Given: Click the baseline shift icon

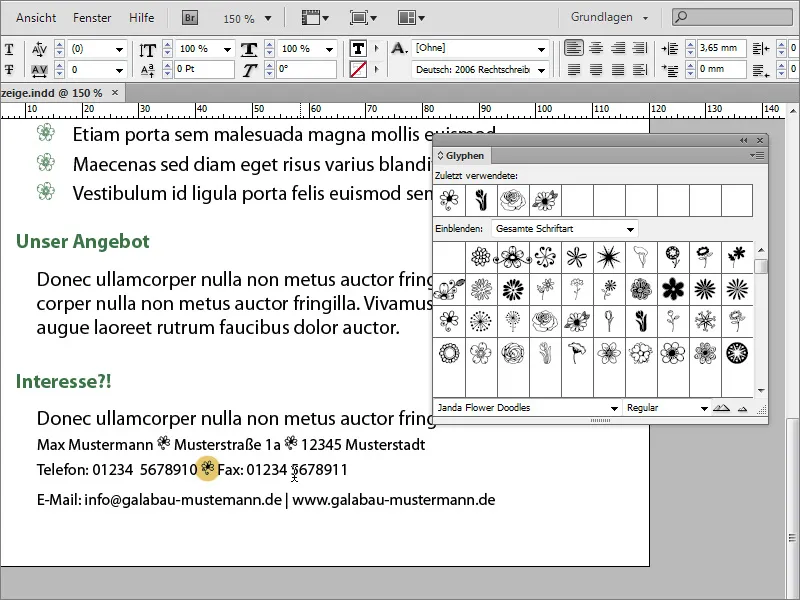Looking at the screenshot, I should point(147,70).
